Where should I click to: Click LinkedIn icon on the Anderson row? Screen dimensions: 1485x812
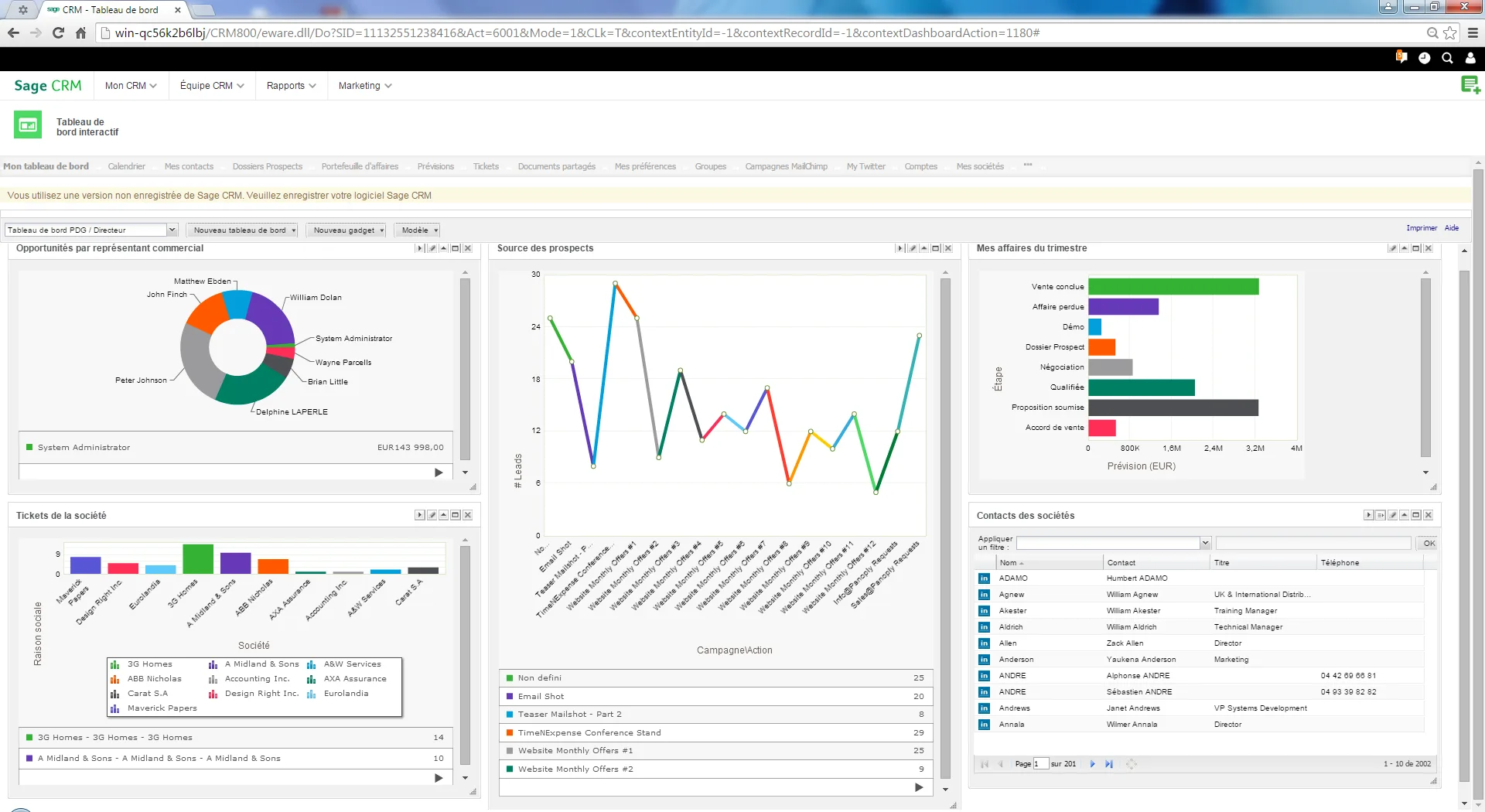(x=984, y=660)
